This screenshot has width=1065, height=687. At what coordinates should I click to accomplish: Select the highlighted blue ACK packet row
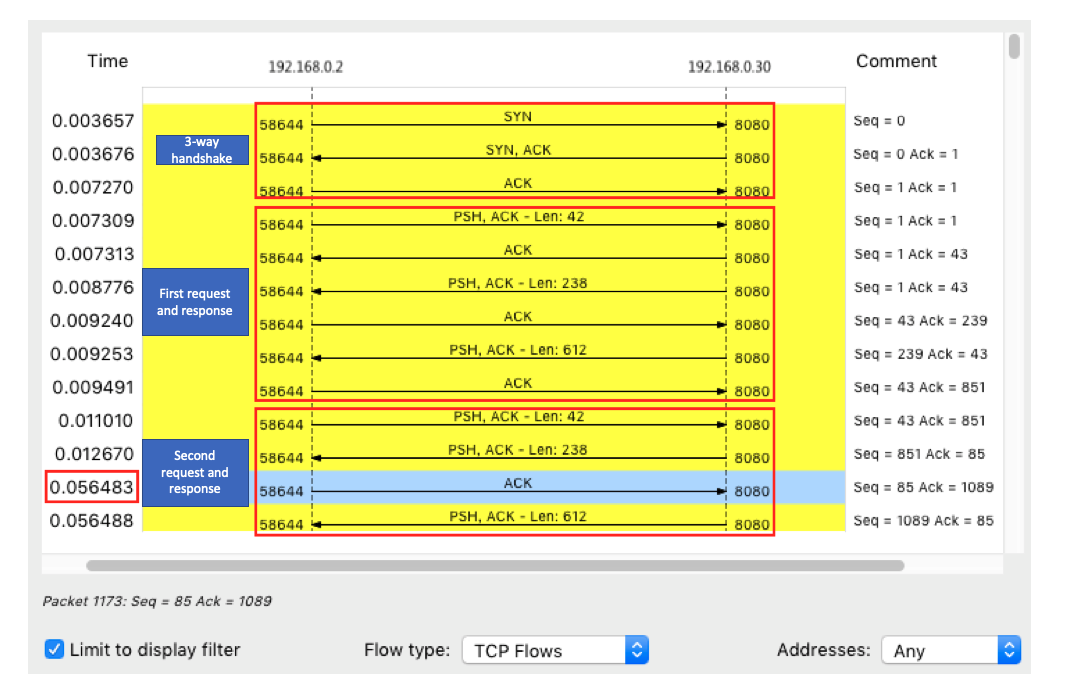(517, 488)
